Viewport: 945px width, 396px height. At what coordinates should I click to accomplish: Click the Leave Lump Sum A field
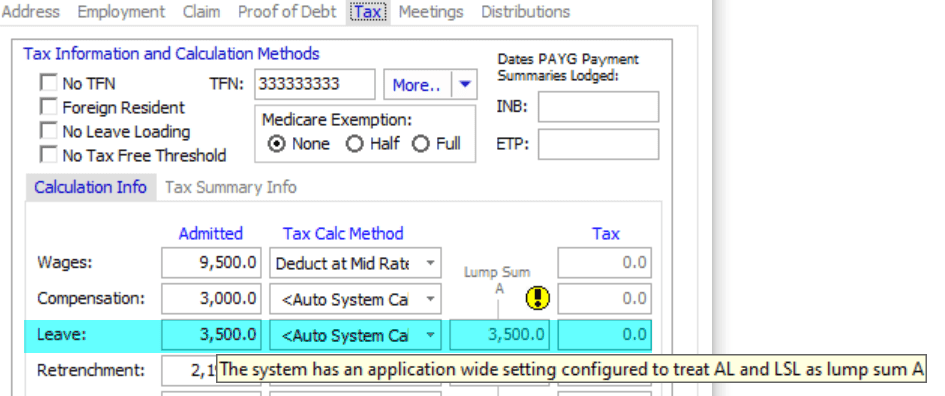click(x=499, y=335)
